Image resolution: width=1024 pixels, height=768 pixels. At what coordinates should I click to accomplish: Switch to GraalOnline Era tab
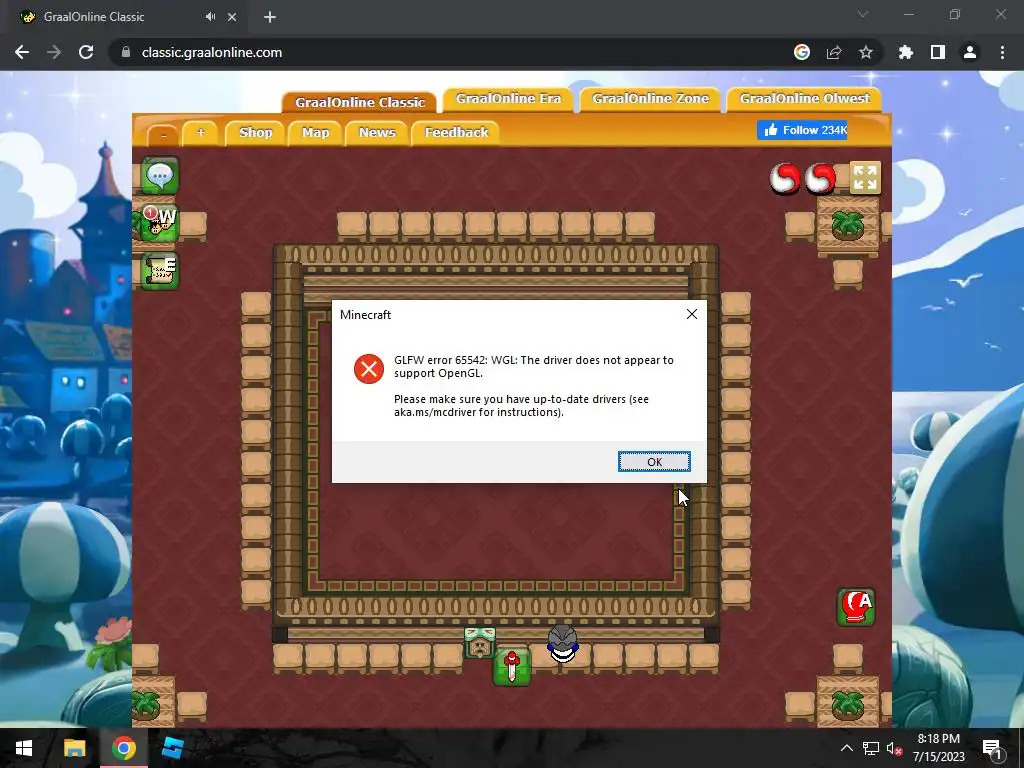pos(508,99)
